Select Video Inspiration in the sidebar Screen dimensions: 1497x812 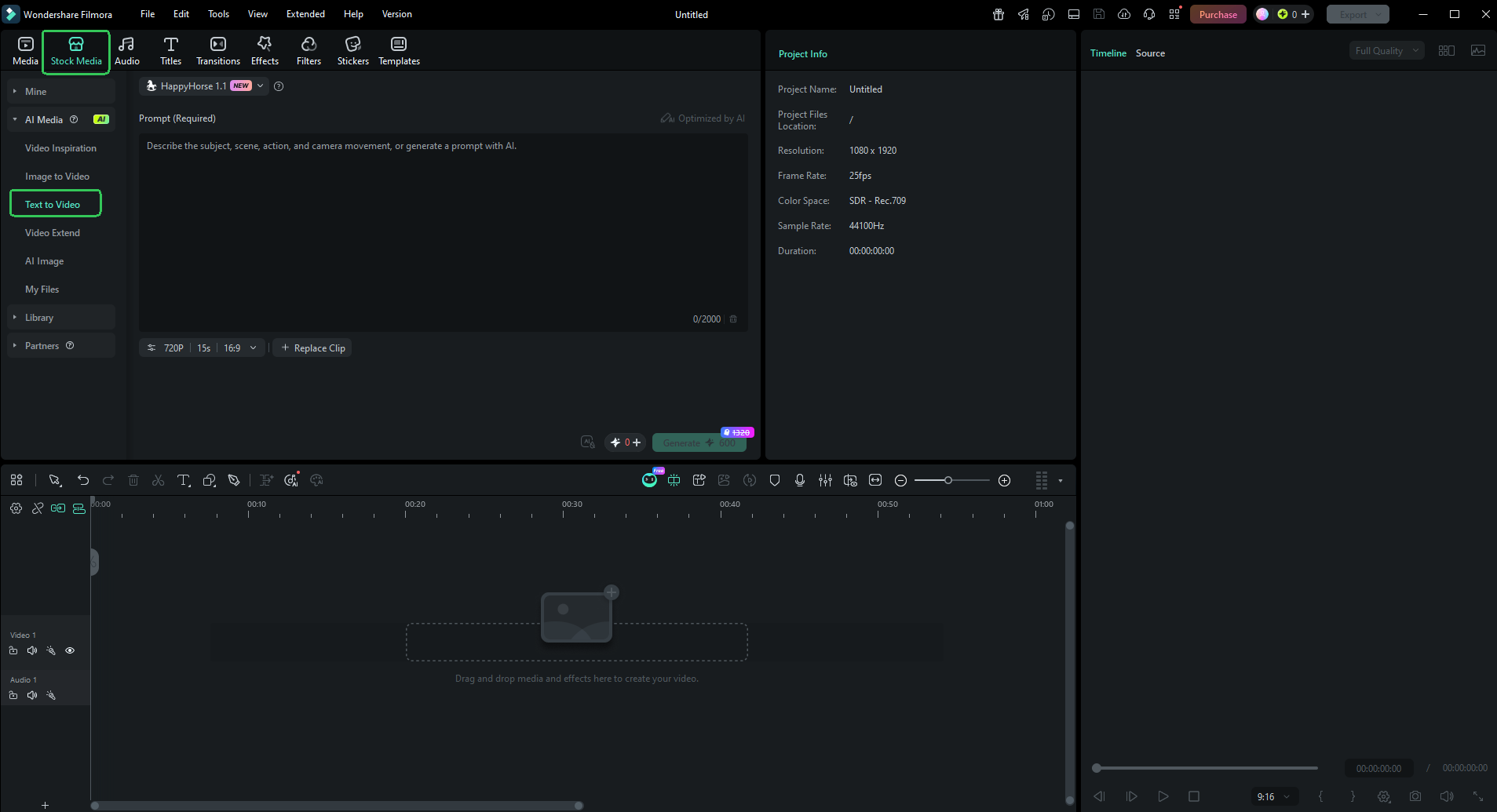click(x=60, y=148)
